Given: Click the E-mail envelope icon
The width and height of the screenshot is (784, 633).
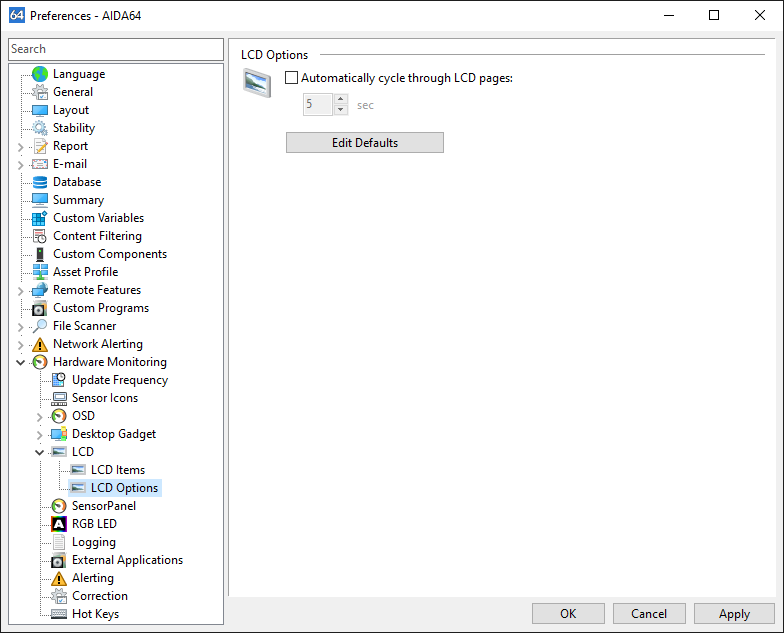Looking at the screenshot, I should [x=40, y=164].
